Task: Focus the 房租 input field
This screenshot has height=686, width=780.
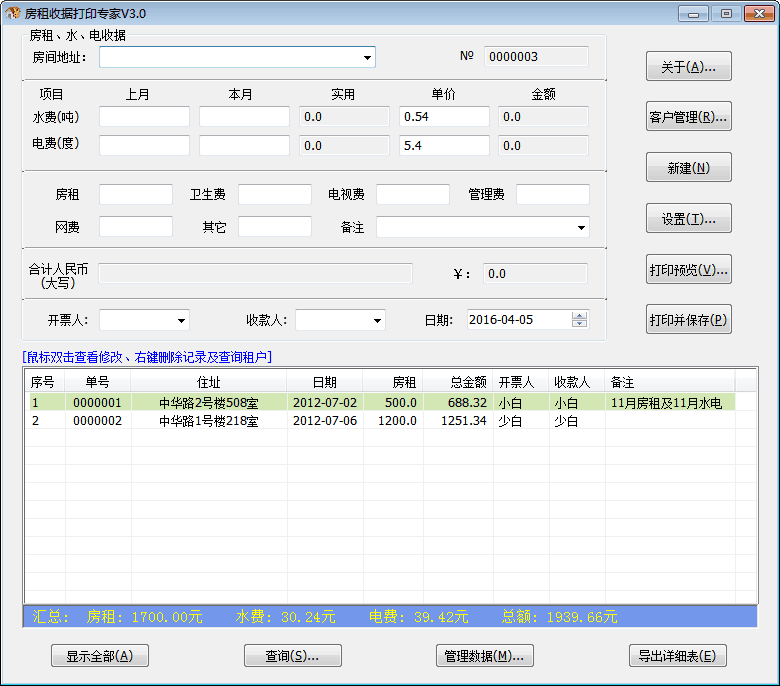Action: (135, 195)
